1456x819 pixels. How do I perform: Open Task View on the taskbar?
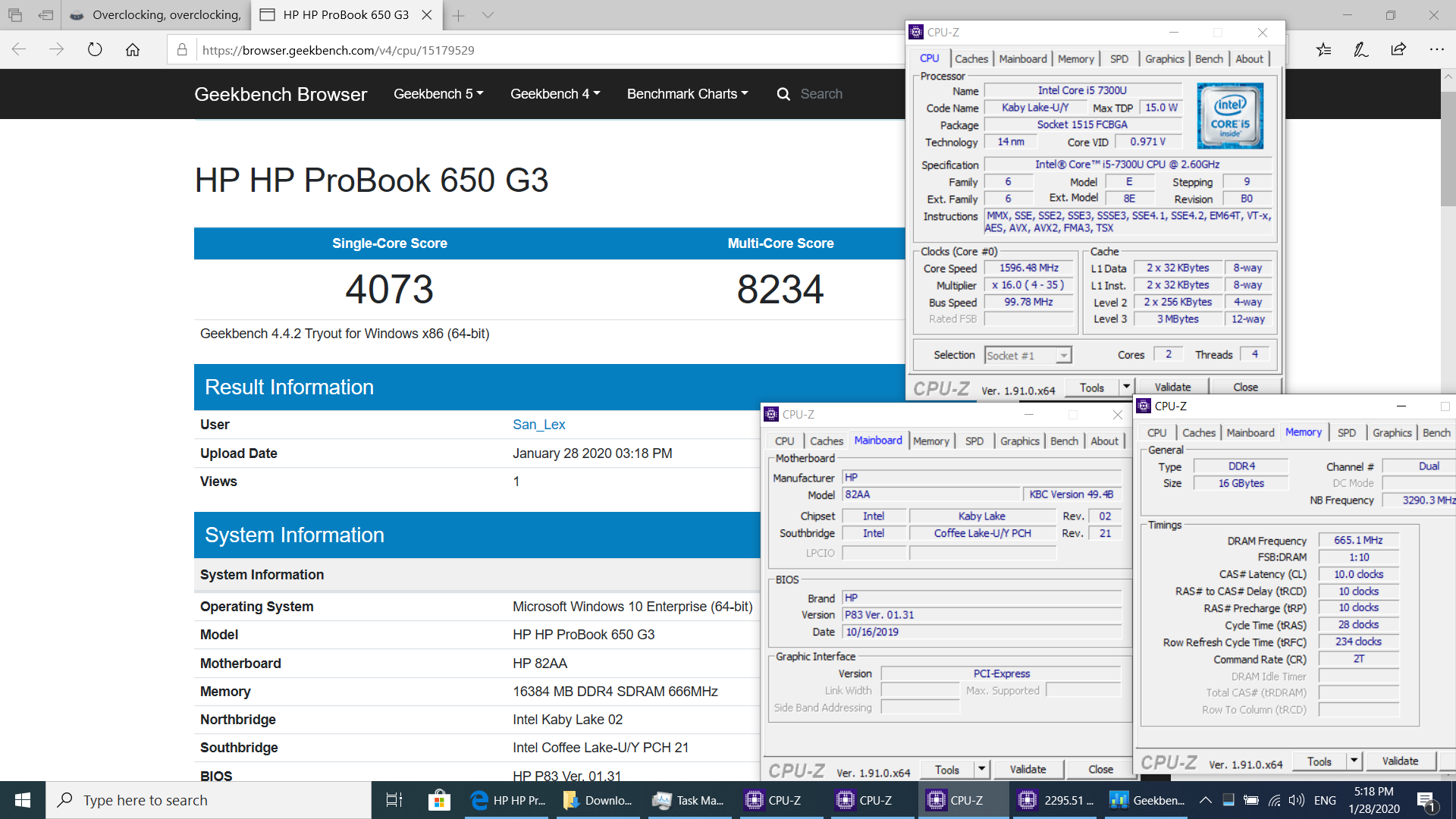click(394, 800)
